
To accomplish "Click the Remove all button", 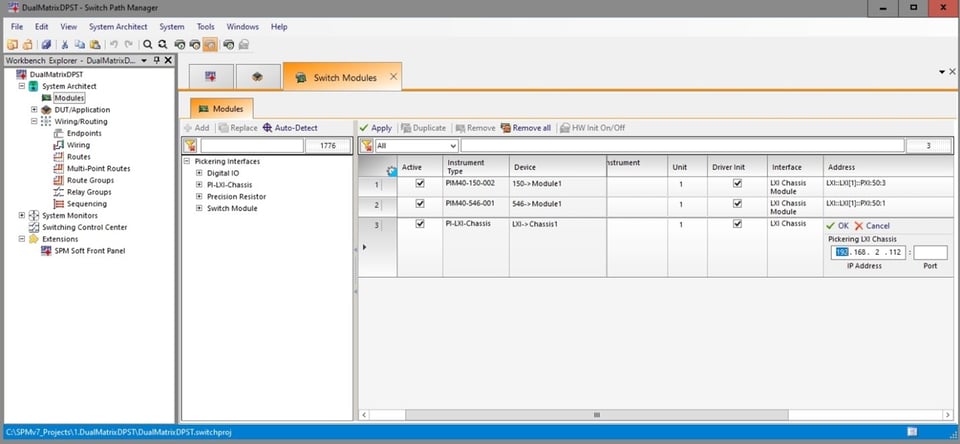I will (x=525, y=128).
